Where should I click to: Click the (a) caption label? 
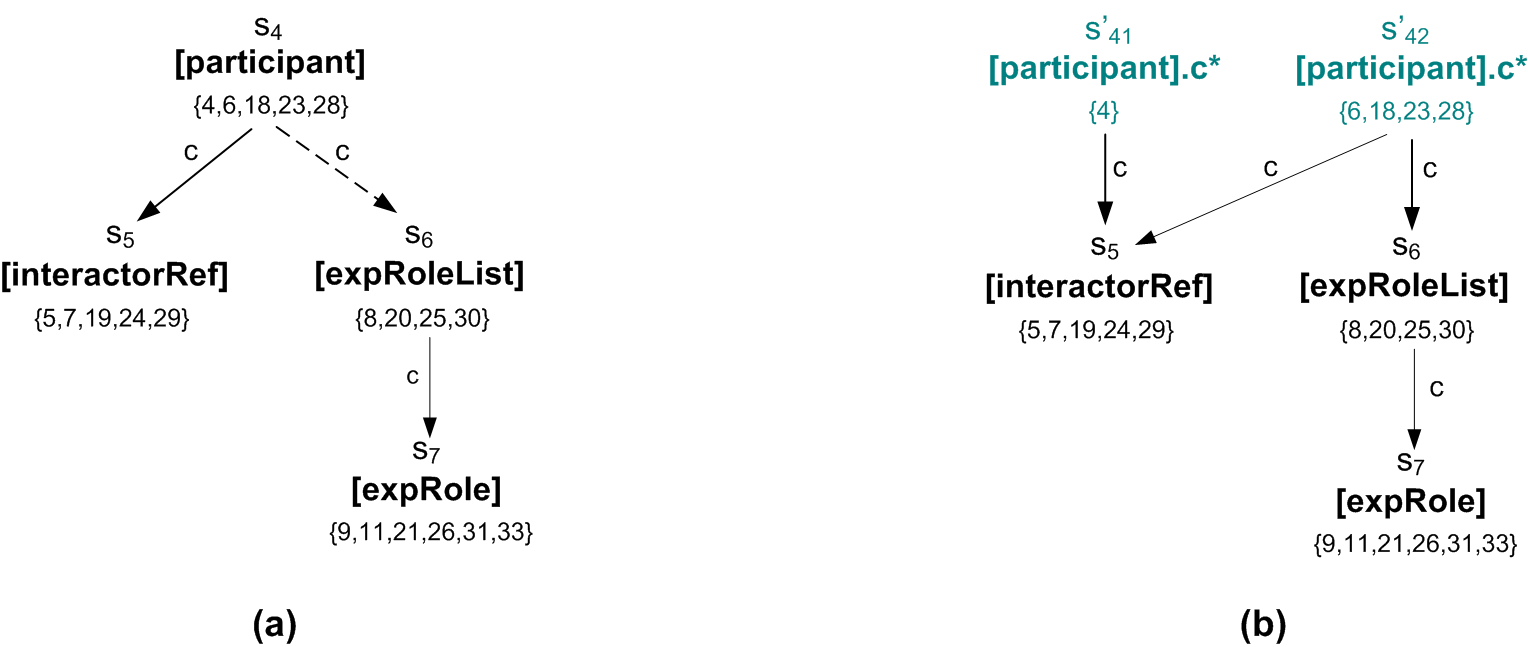tap(275, 625)
